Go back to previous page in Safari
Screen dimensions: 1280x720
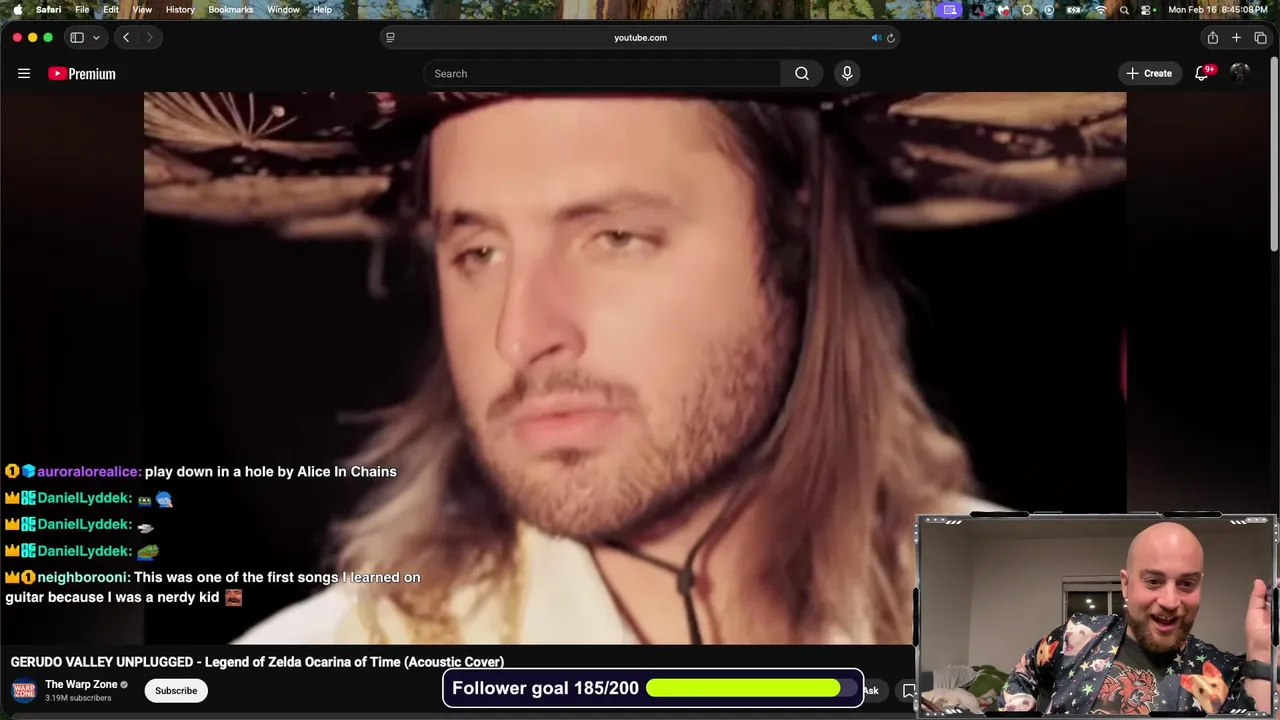click(126, 37)
